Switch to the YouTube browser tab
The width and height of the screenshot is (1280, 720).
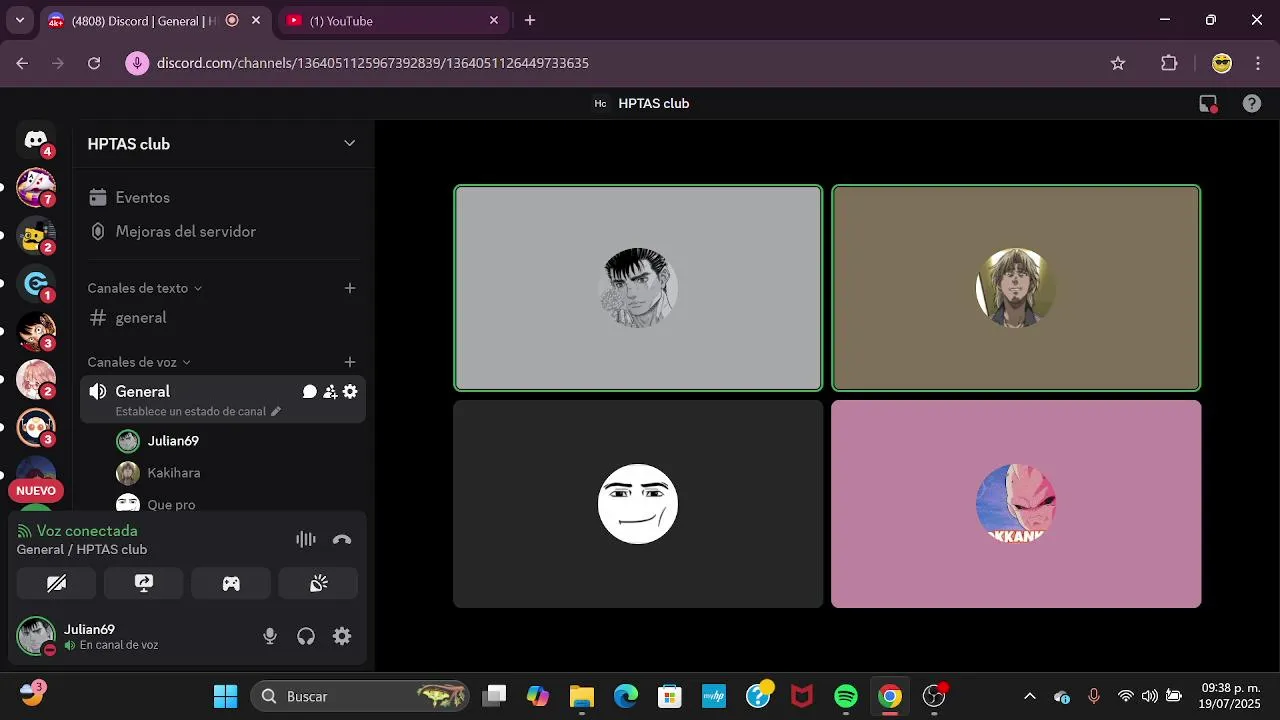392,20
